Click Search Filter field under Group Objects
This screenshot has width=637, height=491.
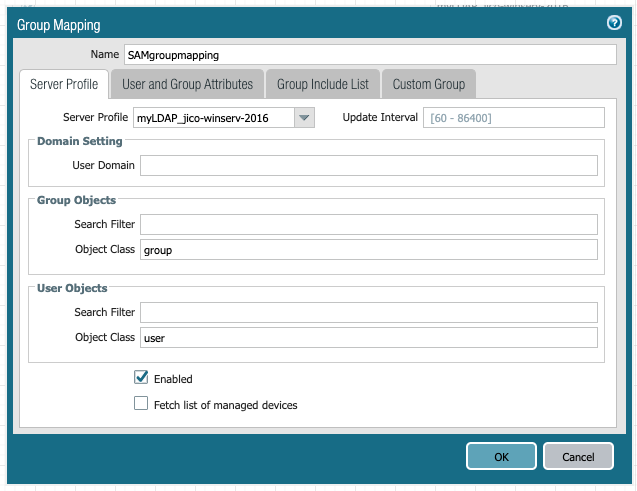(x=368, y=224)
